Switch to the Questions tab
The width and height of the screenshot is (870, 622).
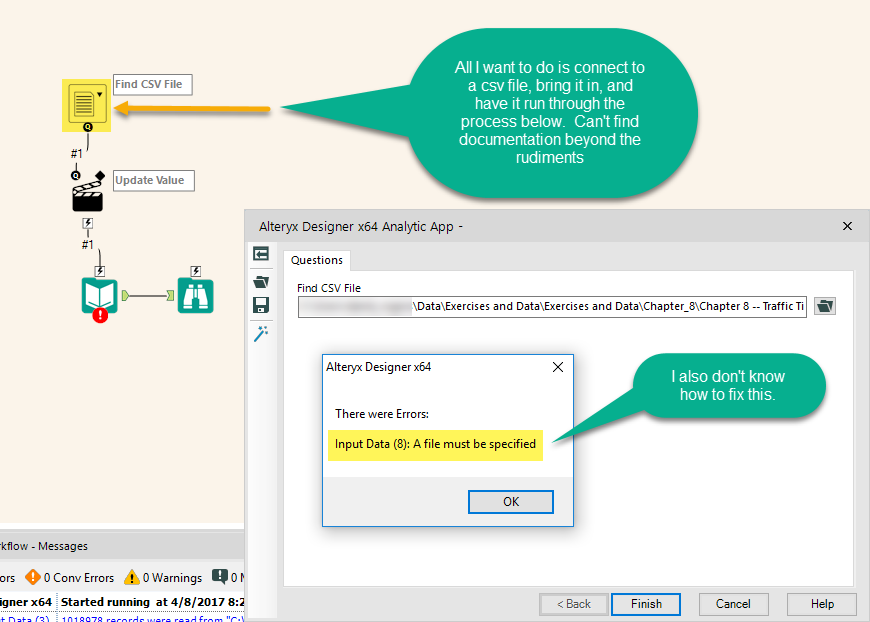click(x=317, y=260)
